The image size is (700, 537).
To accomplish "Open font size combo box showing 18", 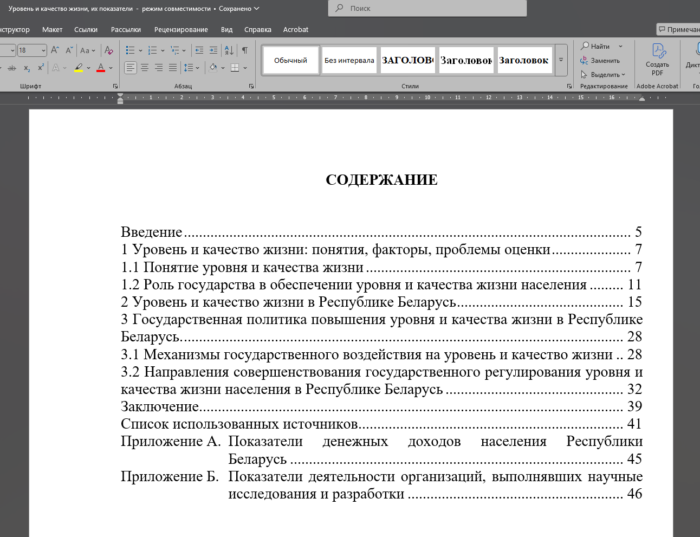I will [32, 50].
